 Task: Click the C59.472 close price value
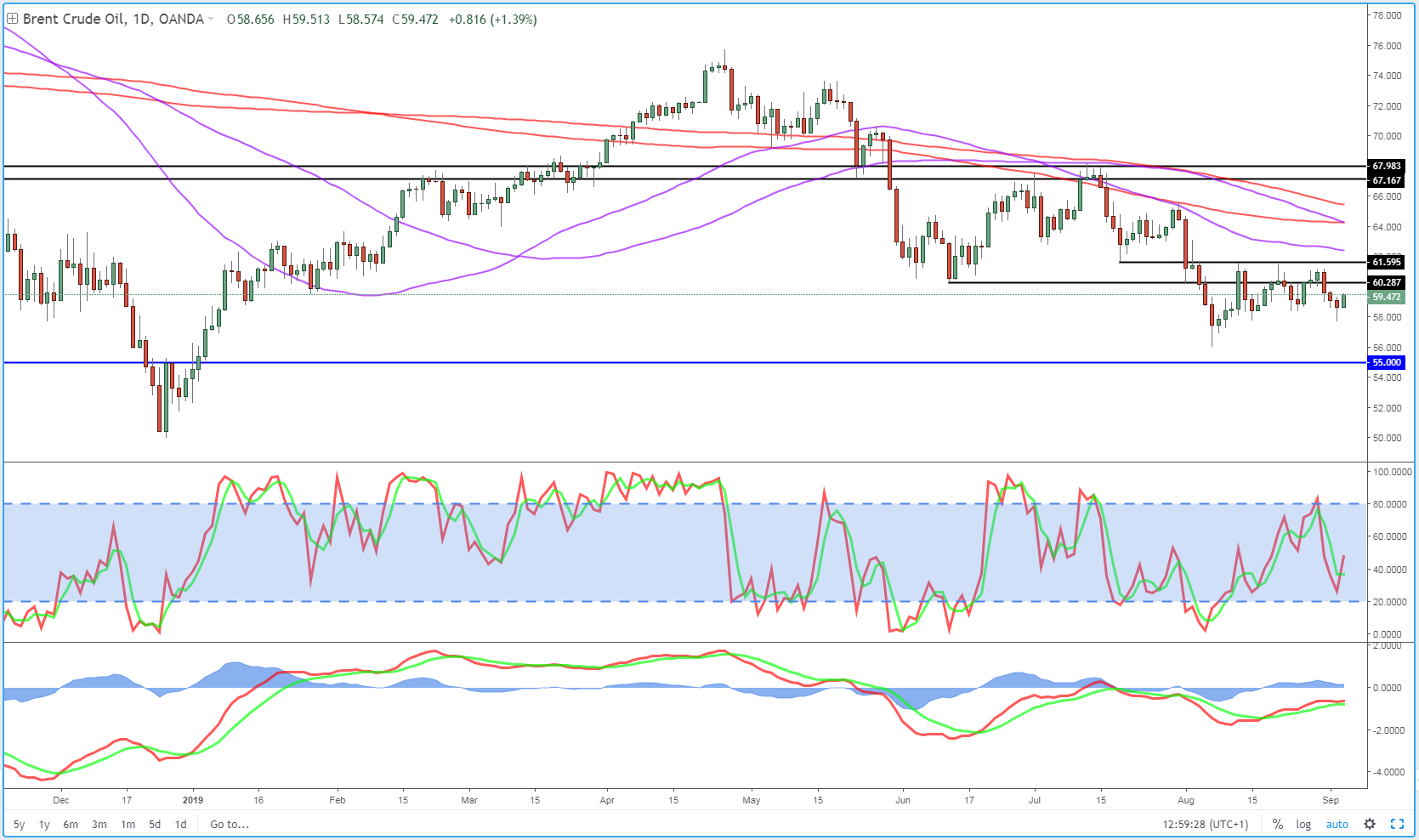pyautogui.click(x=415, y=19)
